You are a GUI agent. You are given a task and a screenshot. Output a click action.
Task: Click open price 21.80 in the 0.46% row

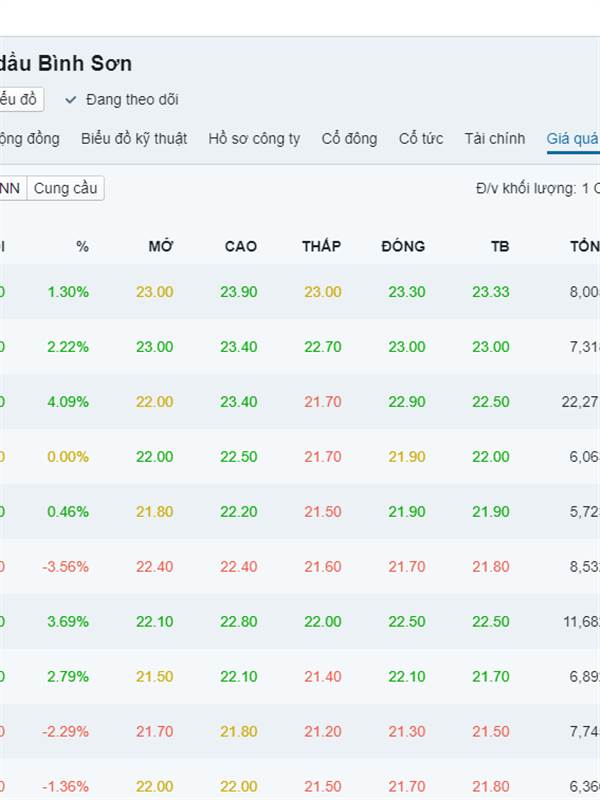click(x=155, y=512)
